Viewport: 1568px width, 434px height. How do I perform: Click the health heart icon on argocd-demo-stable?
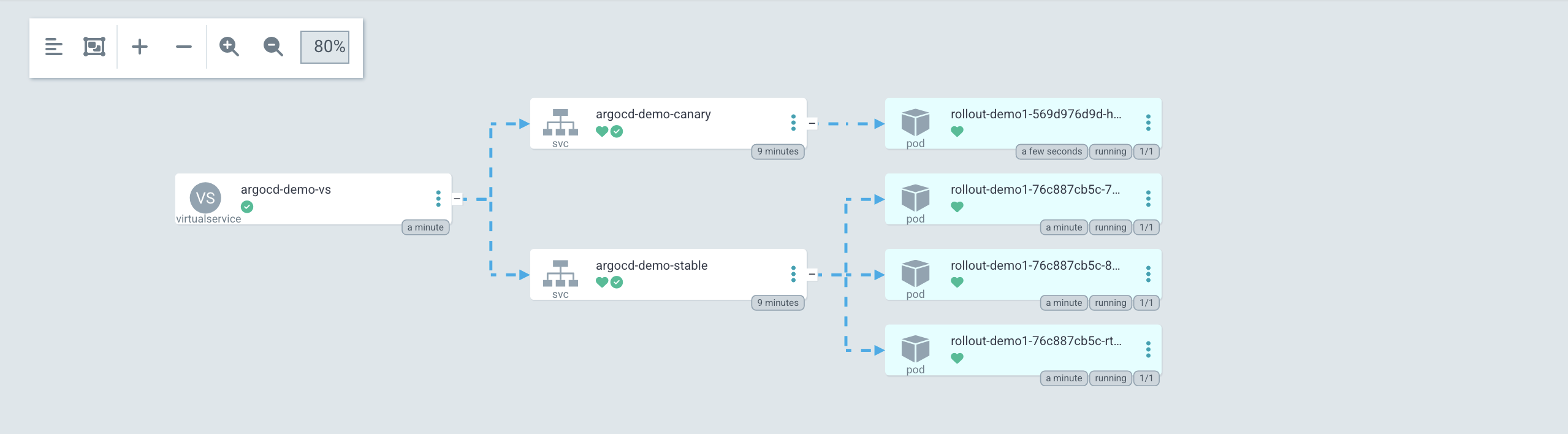(x=602, y=282)
